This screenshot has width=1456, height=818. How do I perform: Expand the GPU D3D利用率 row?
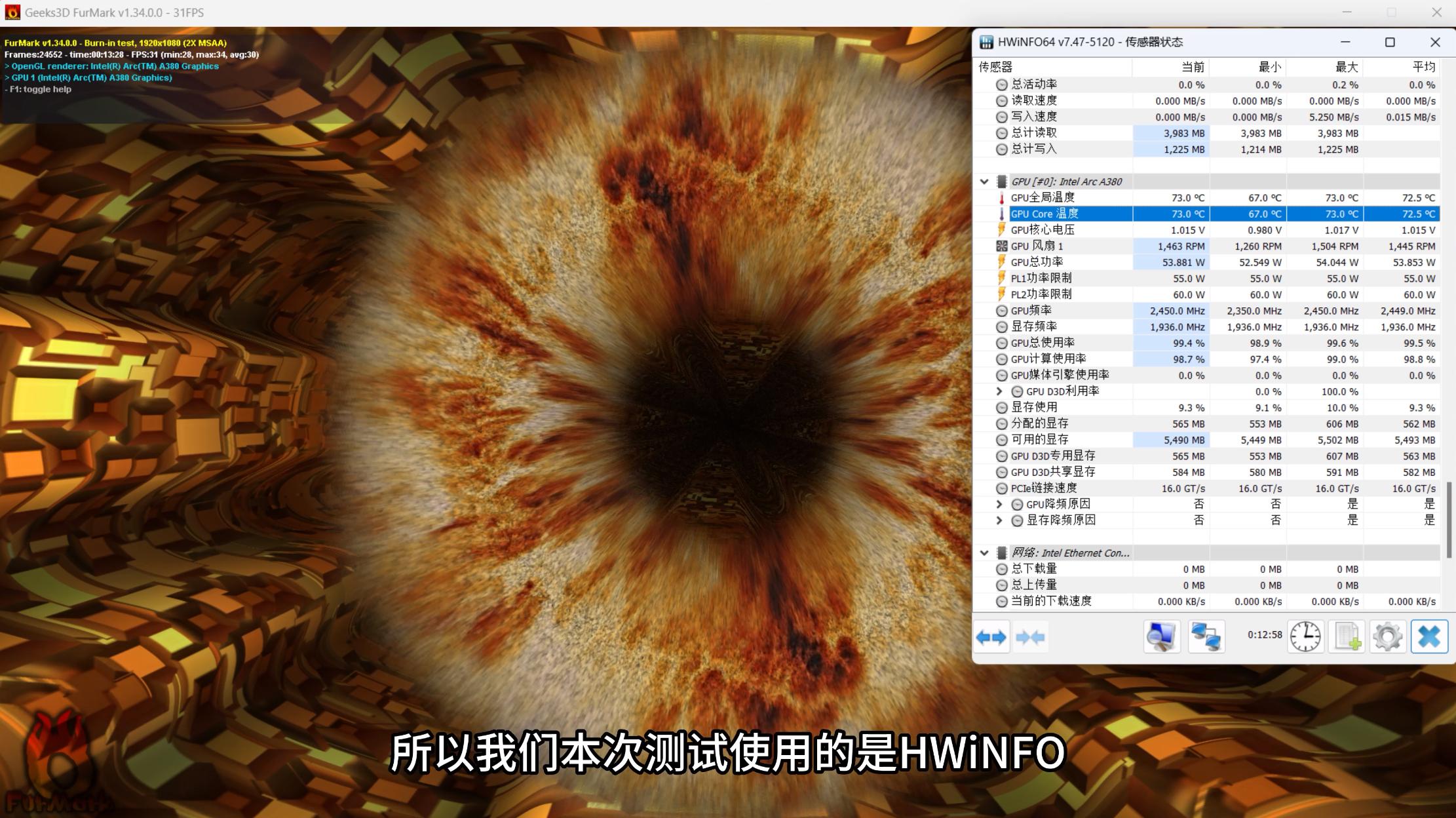(x=999, y=391)
